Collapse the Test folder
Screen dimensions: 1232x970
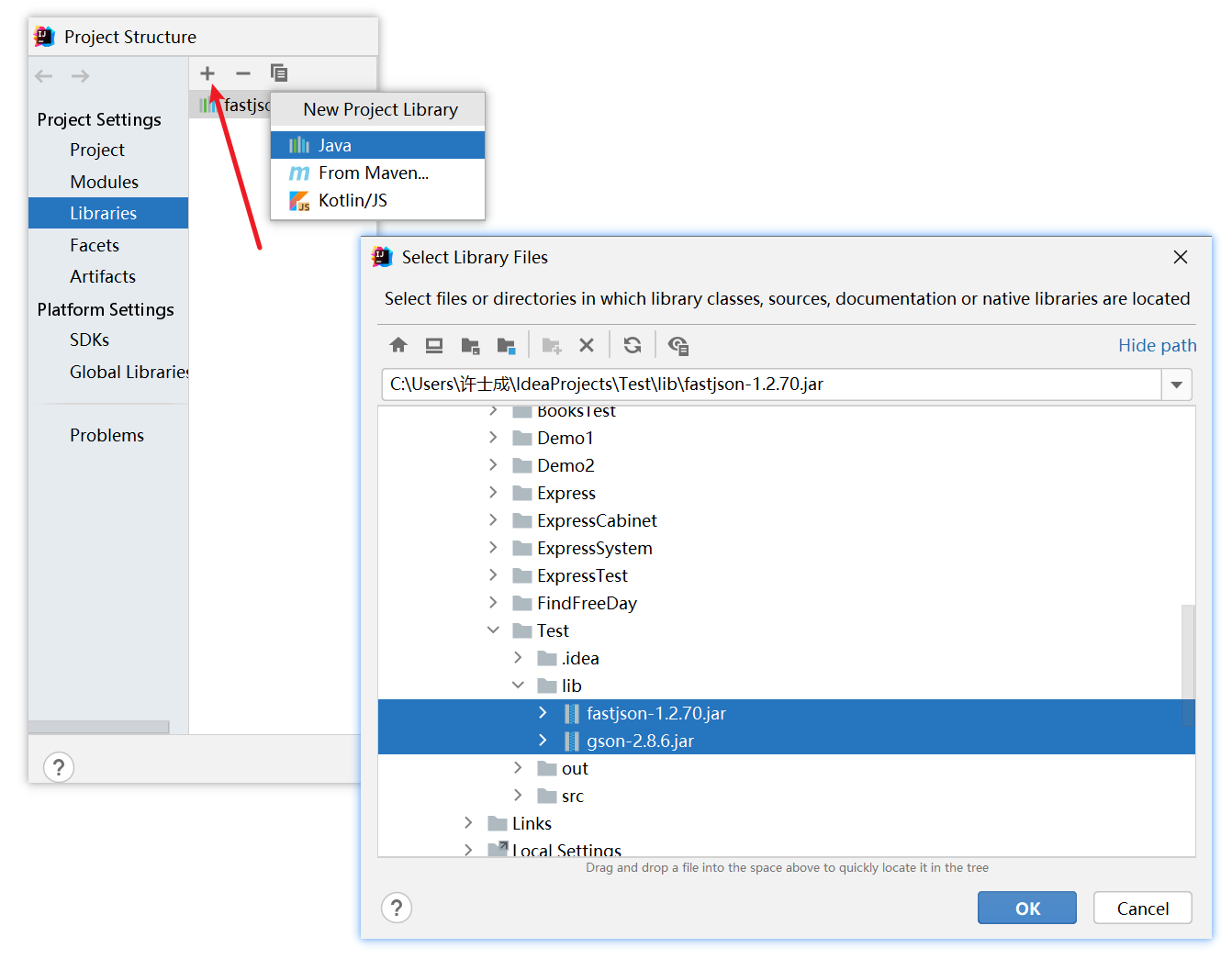(x=493, y=630)
